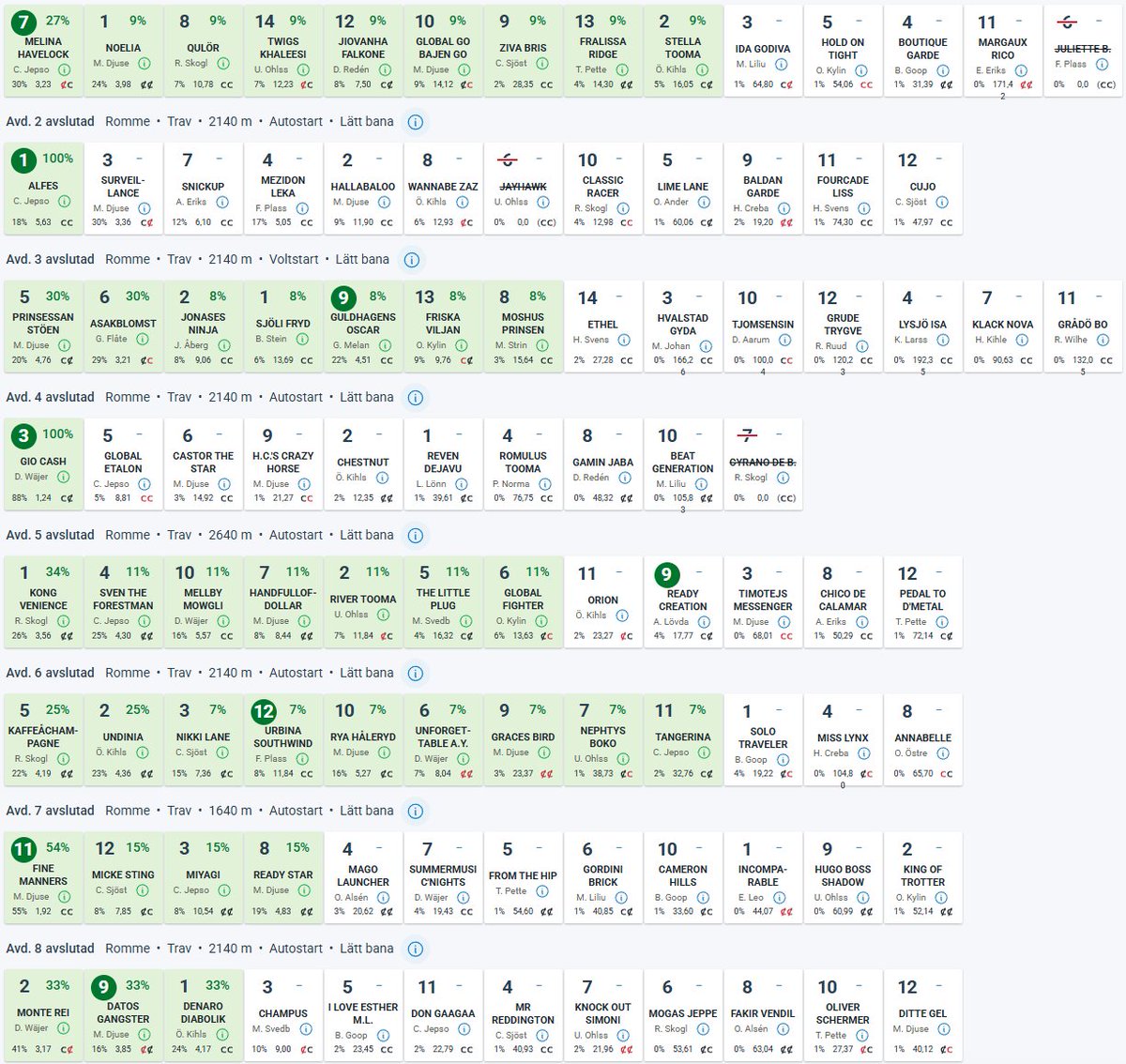
Task: Click 'Voltstart' text in Avd. 3 header
Action: pos(296,260)
